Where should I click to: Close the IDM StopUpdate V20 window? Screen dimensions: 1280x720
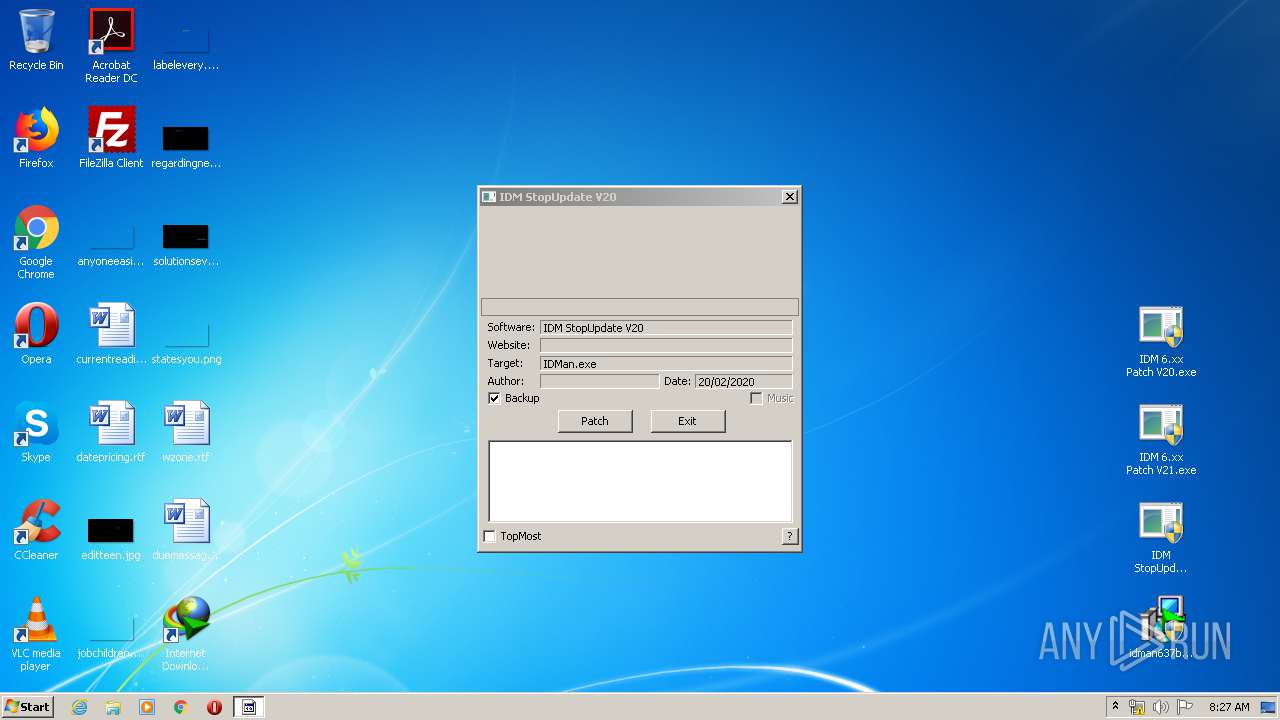(790, 197)
